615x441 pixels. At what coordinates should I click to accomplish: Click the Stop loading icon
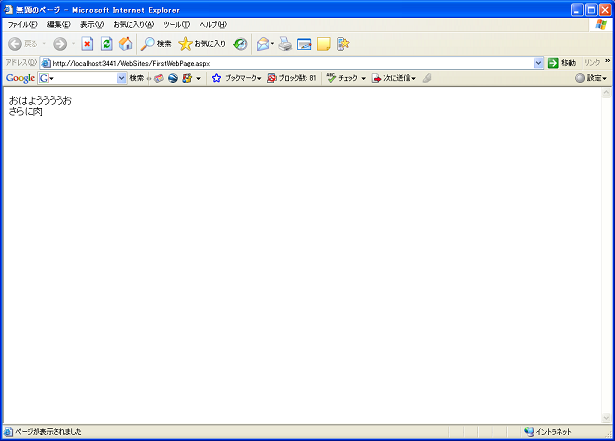click(x=87, y=44)
